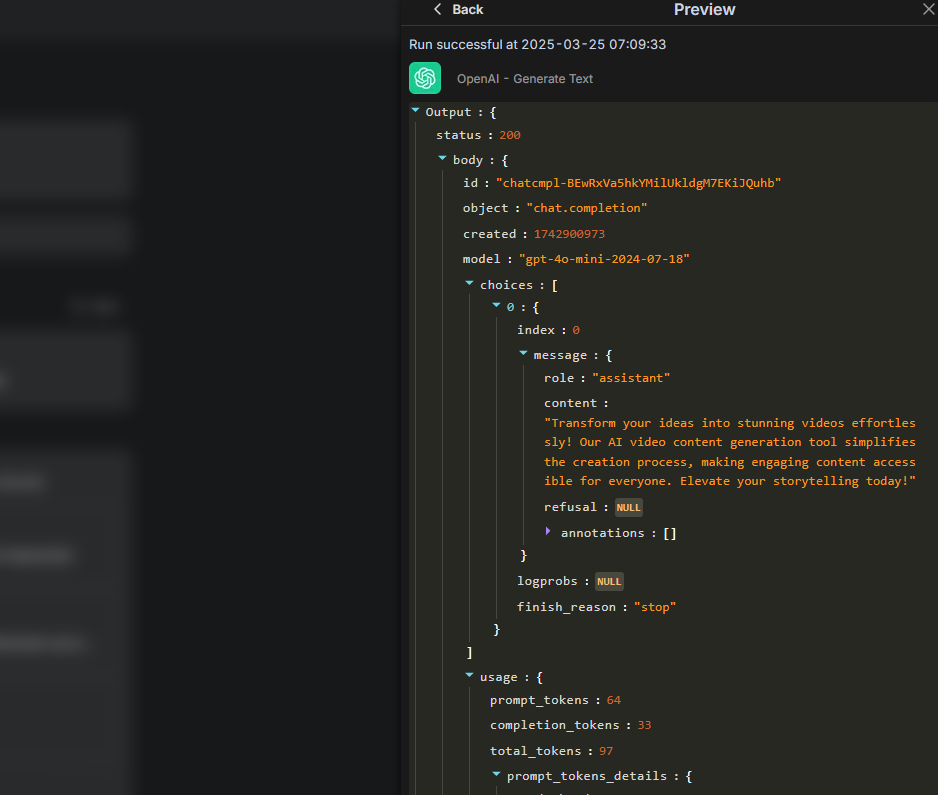This screenshot has height=795, width=938.
Task: Close the Preview panel with the X
Action: pyautogui.click(x=928, y=9)
